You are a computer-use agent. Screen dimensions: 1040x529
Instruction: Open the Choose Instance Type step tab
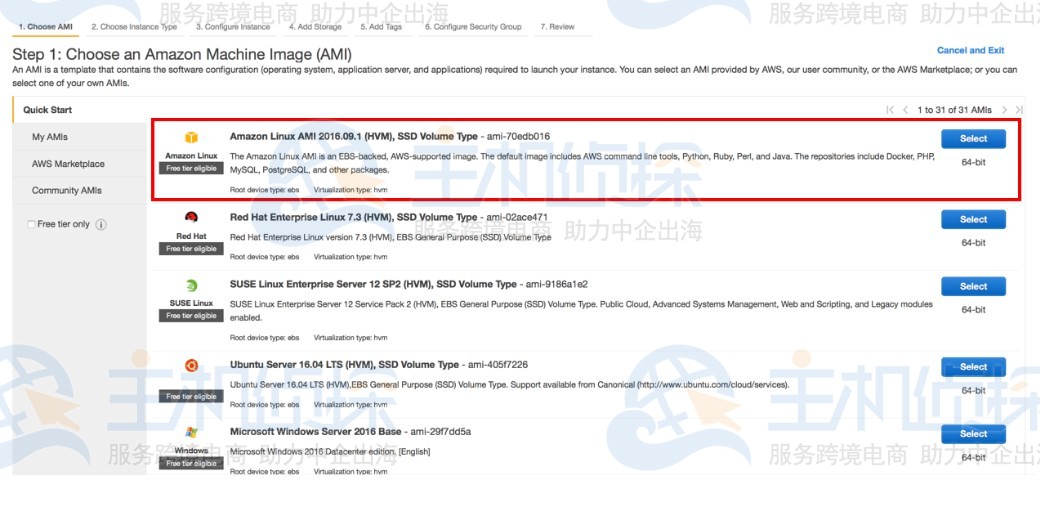[134, 27]
